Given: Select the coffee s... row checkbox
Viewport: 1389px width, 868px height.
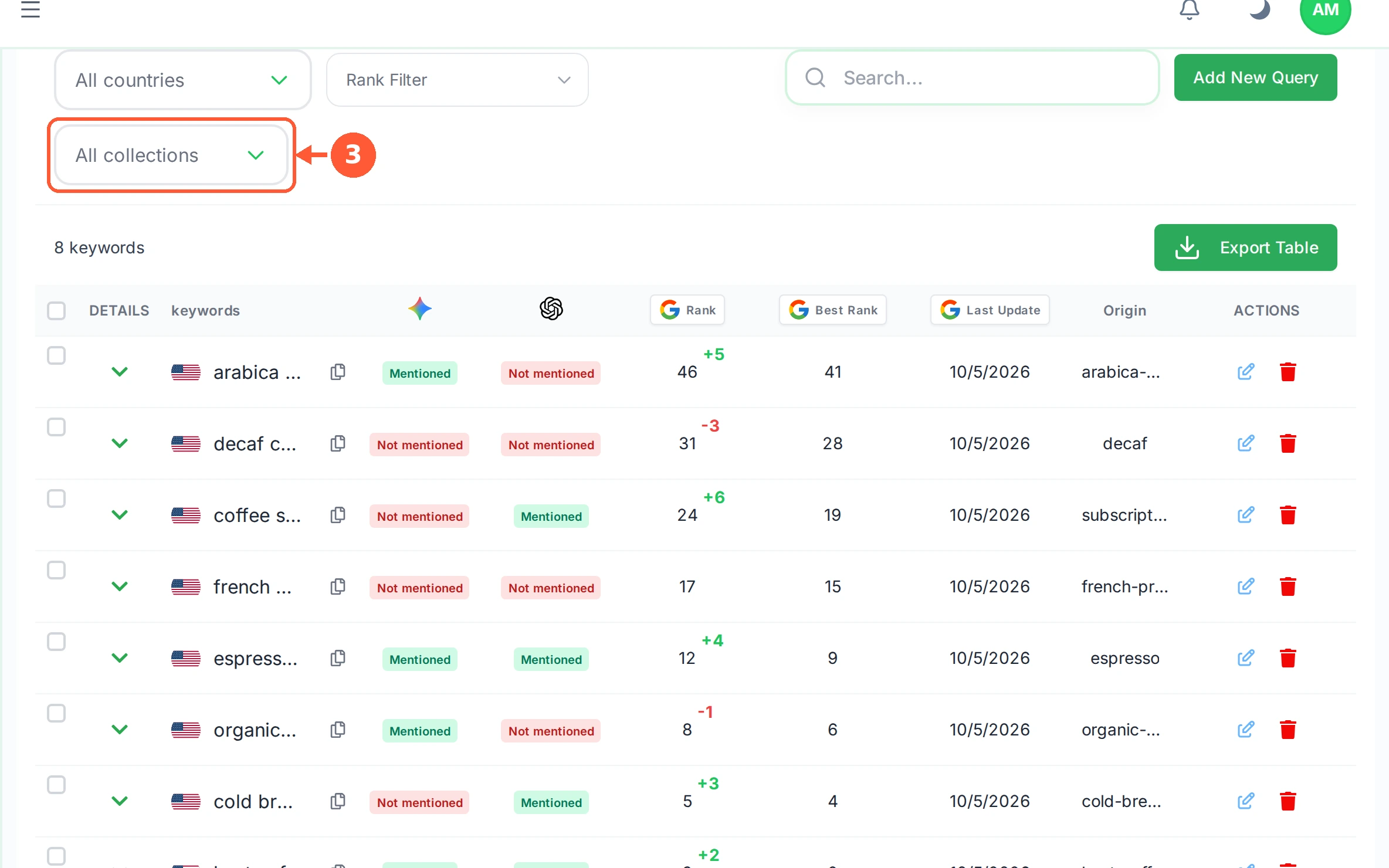Looking at the screenshot, I should coord(56,499).
